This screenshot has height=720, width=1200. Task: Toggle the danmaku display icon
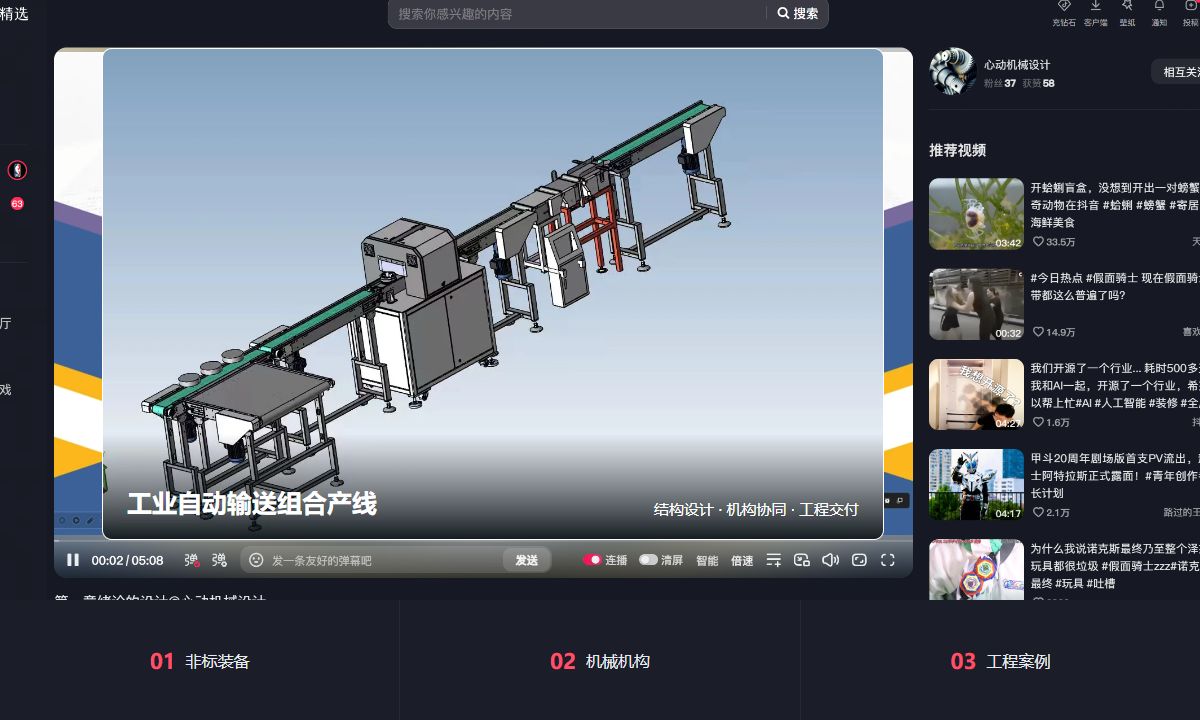[x=191, y=560]
